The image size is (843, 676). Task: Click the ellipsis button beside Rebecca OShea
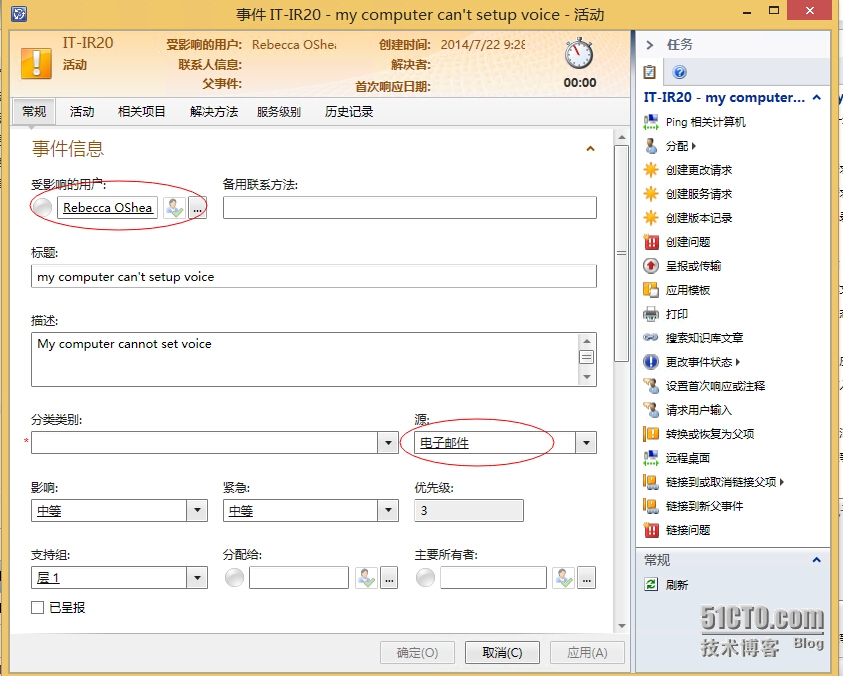tap(197, 208)
